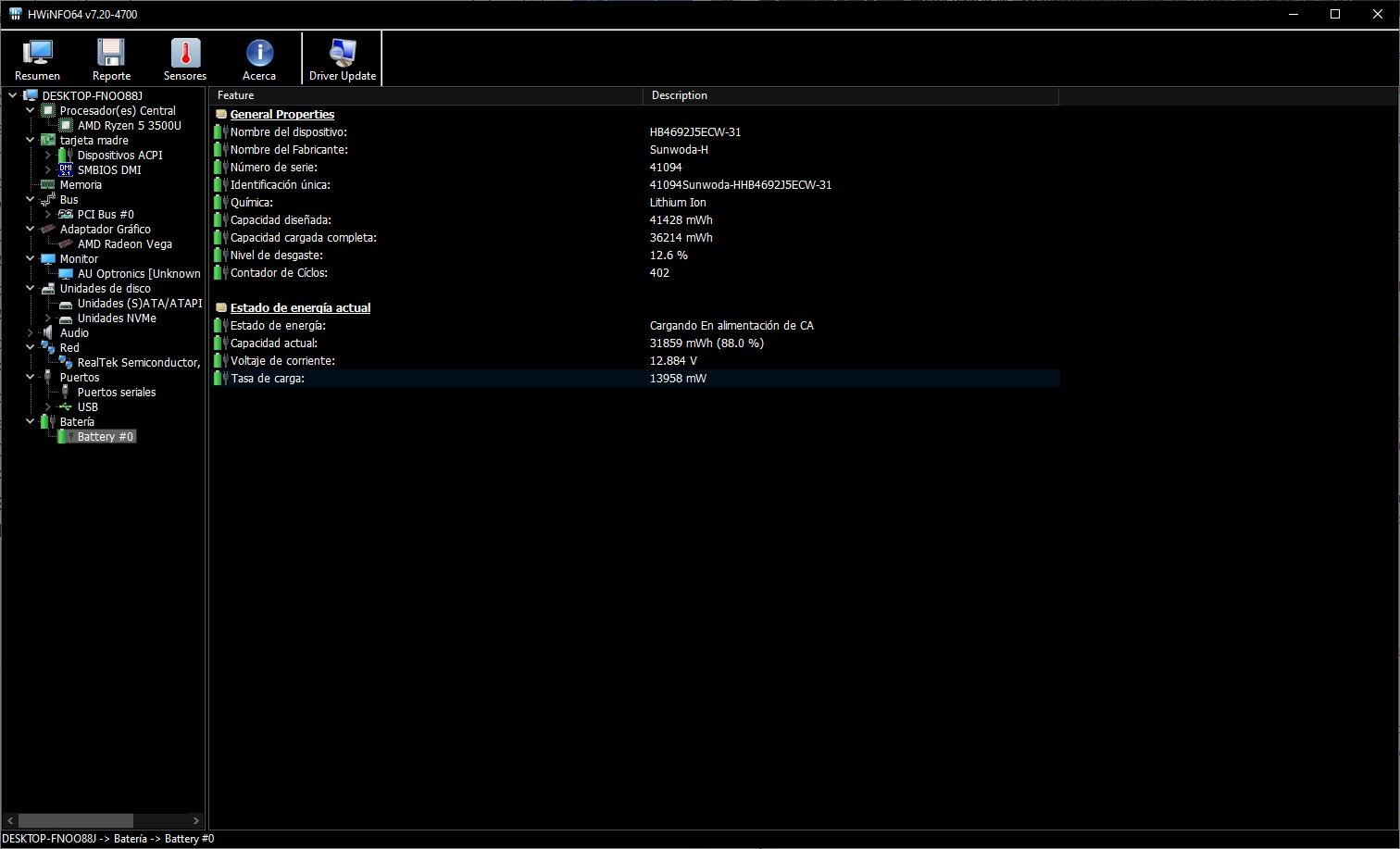Select RealTek Semiconductor network item
This screenshot has width=1400, height=849.
click(139, 362)
